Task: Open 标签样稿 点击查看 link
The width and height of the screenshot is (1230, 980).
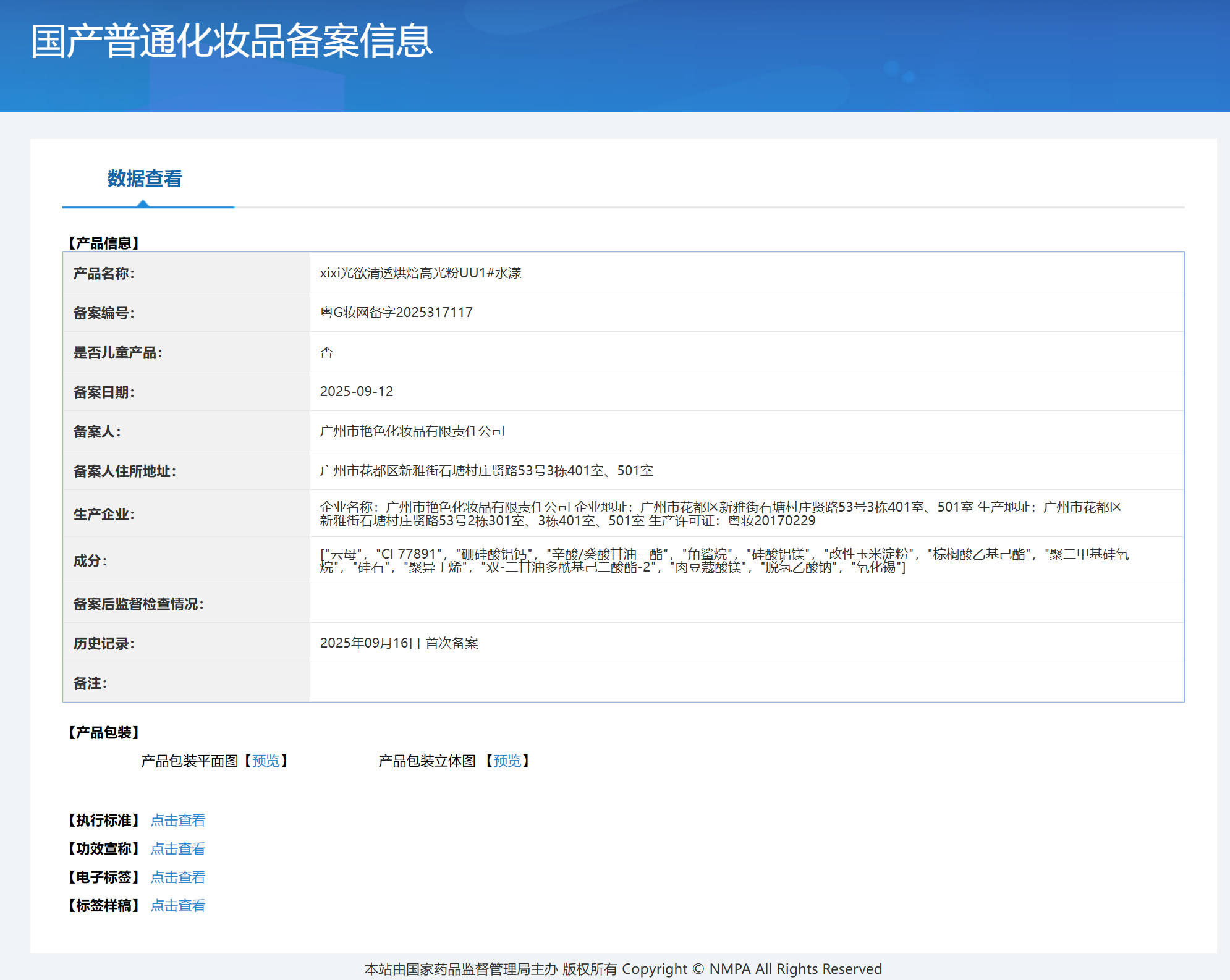Action: pos(178,905)
